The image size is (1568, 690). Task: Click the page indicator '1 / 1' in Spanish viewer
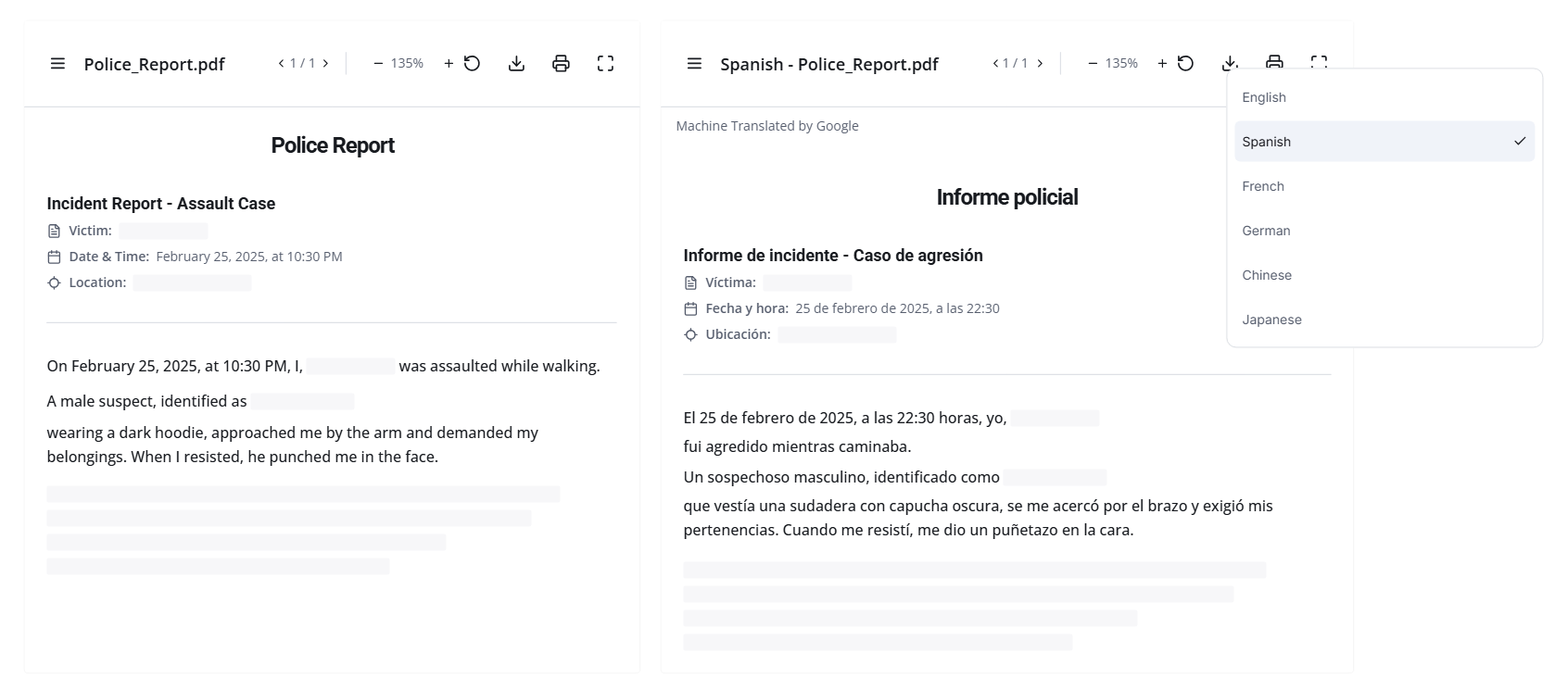point(1018,63)
